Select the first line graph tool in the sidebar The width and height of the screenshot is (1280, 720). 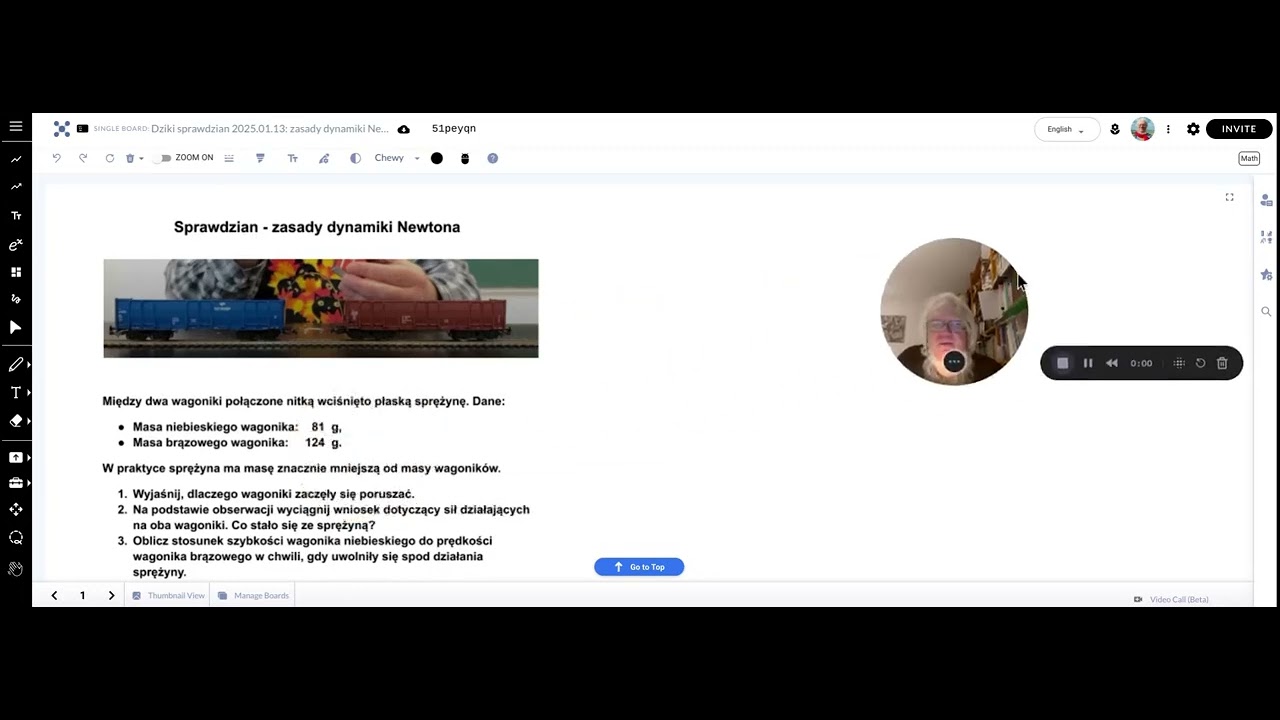pyautogui.click(x=16, y=159)
